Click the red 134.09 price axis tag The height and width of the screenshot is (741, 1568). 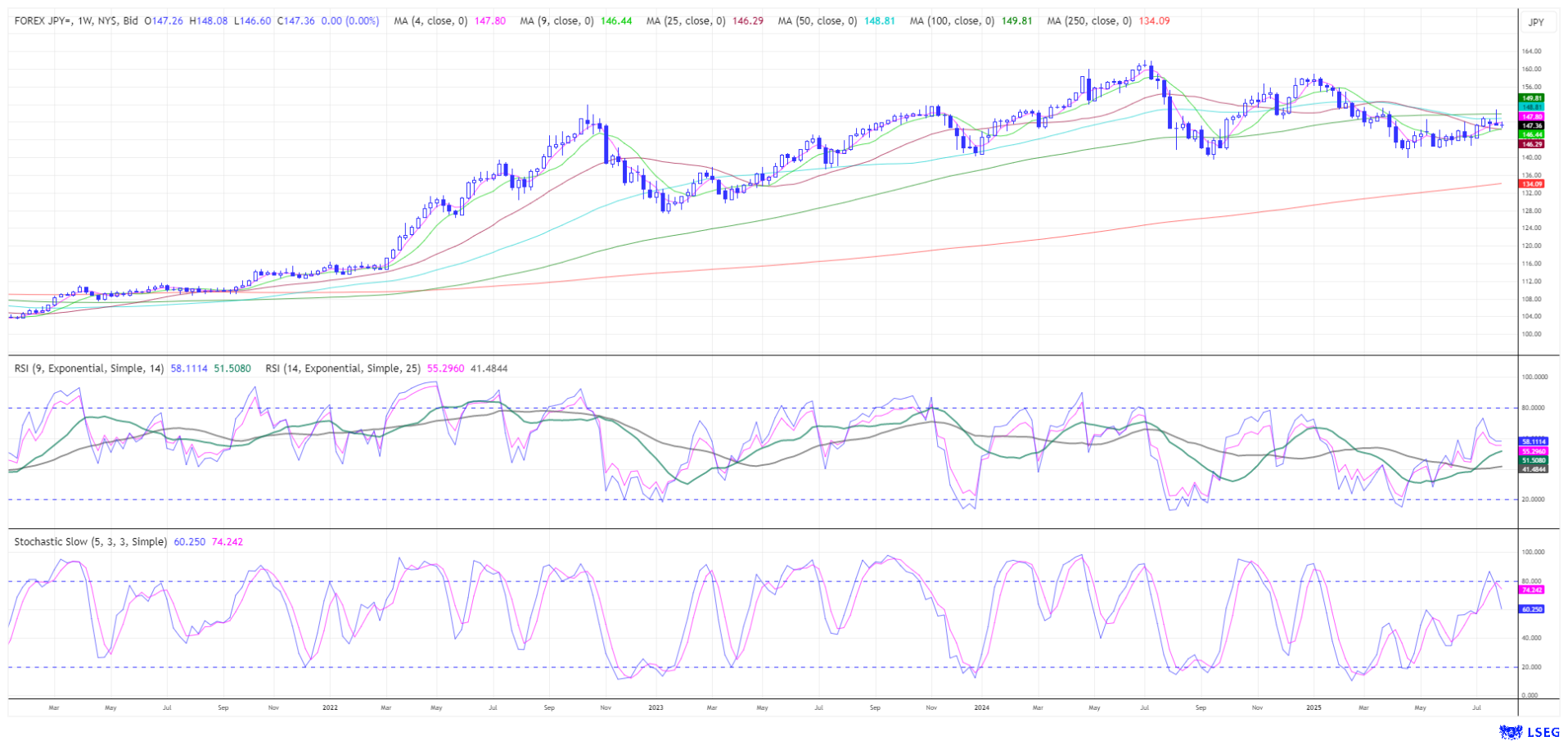tap(1531, 184)
